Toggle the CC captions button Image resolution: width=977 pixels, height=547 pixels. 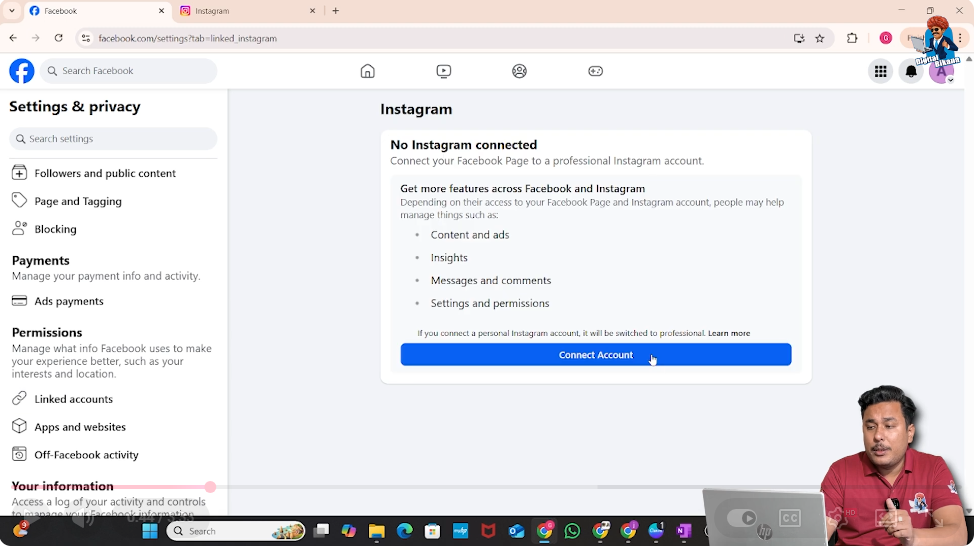click(789, 518)
